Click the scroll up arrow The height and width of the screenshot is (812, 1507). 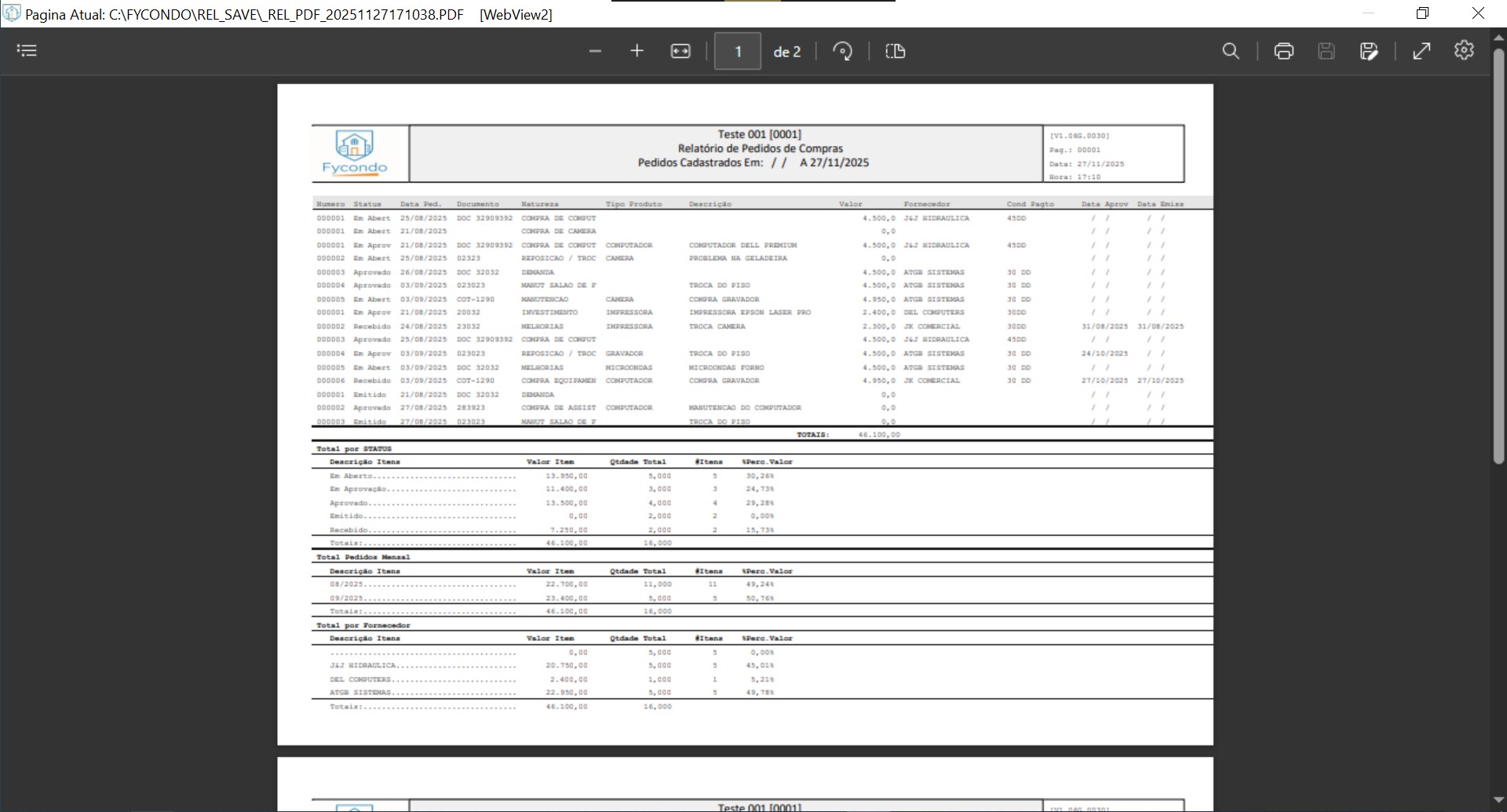click(x=1498, y=37)
